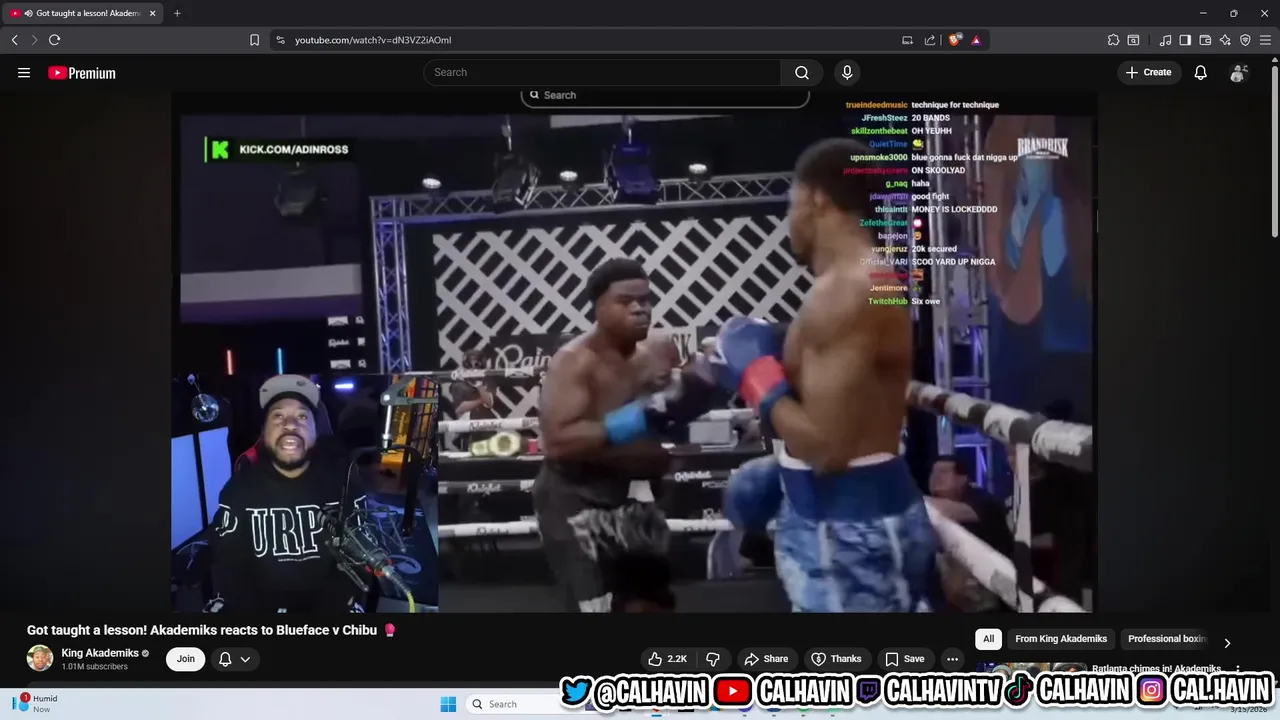Select 'Professional boxing' chip
The height and width of the screenshot is (720, 1280).
pyautogui.click(x=1166, y=639)
